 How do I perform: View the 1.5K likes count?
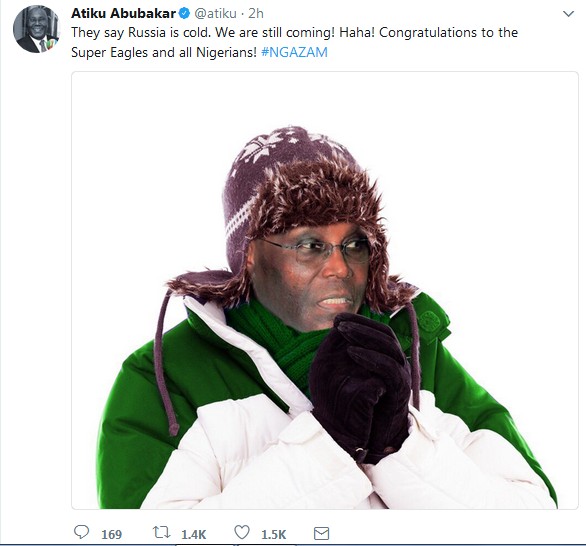(x=274, y=534)
